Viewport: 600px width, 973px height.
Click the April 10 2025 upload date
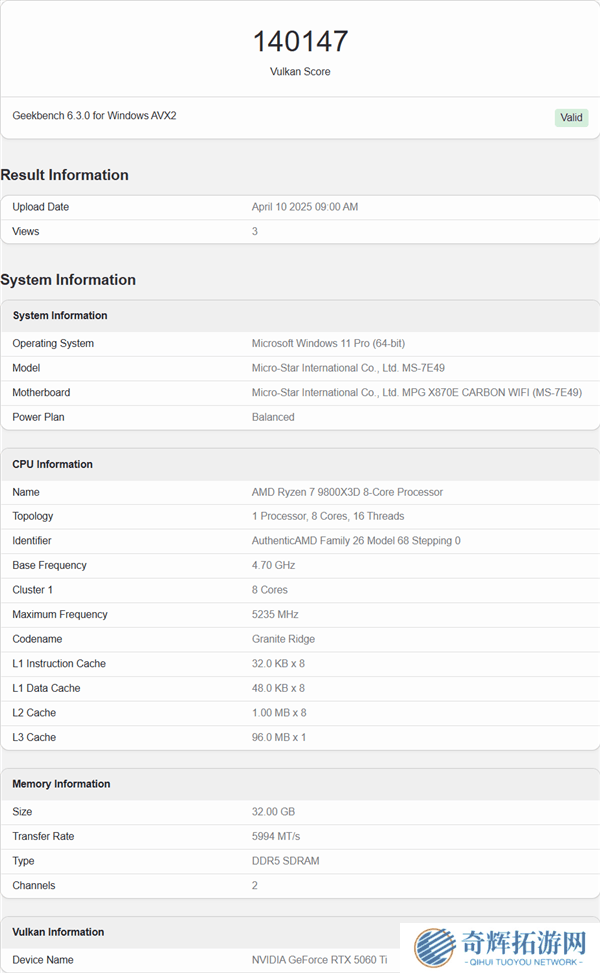click(304, 207)
